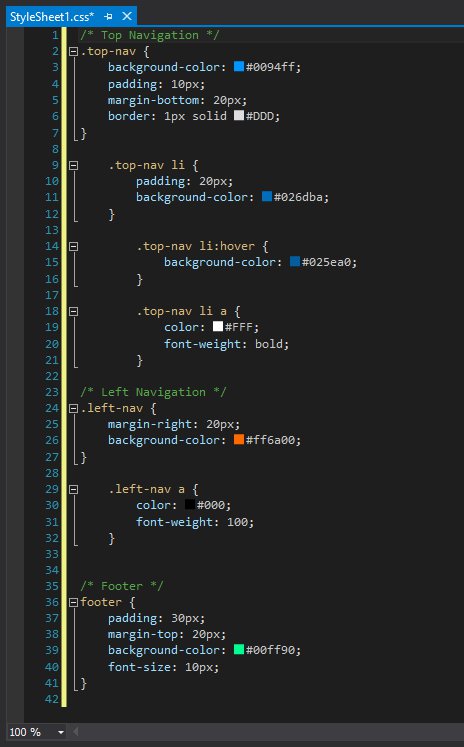Click the #FFF white color swatch
Screen dimensions: 464x747
coord(218,326)
